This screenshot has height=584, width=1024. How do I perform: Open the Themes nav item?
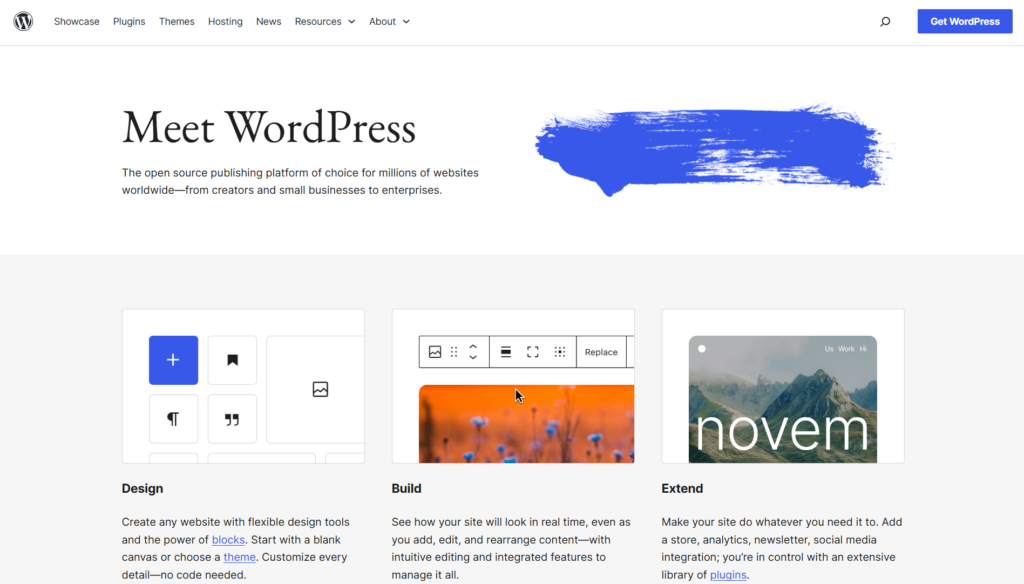[176, 22]
